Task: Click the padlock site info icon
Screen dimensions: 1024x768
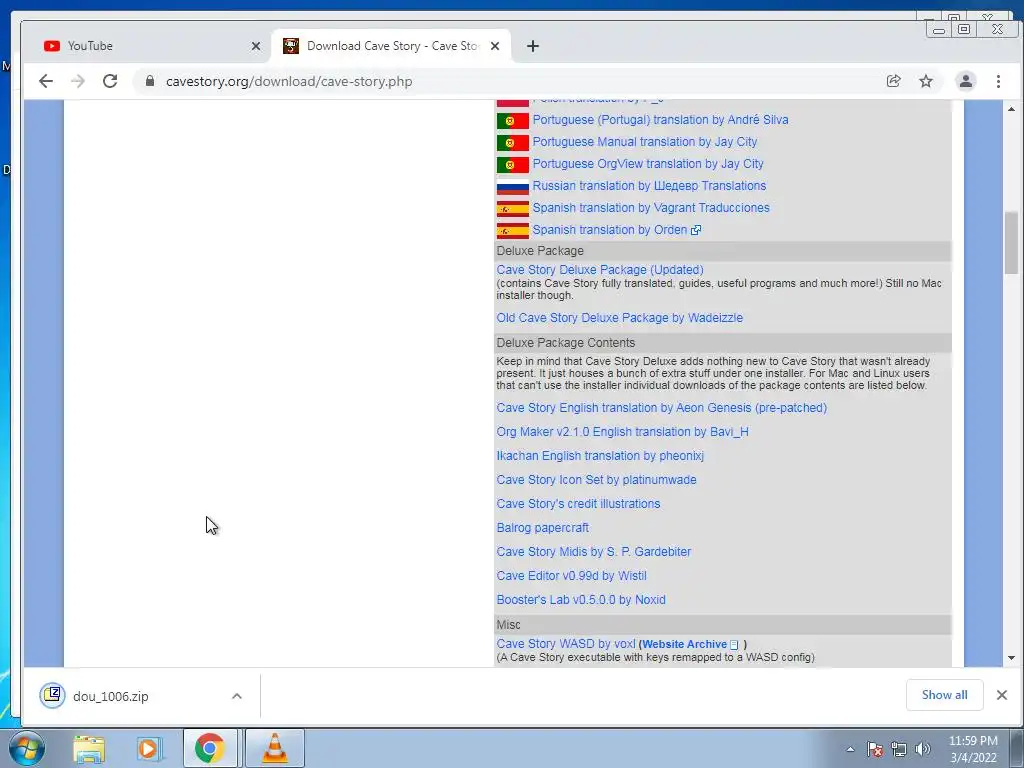Action: [150, 81]
